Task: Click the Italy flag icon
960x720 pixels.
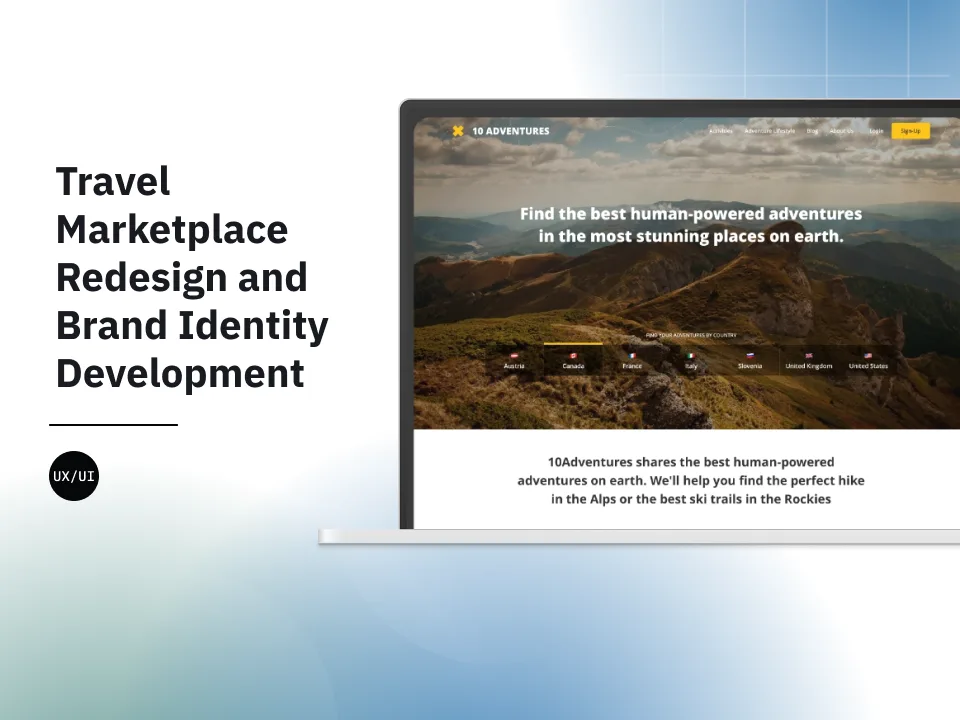Action: tap(690, 355)
